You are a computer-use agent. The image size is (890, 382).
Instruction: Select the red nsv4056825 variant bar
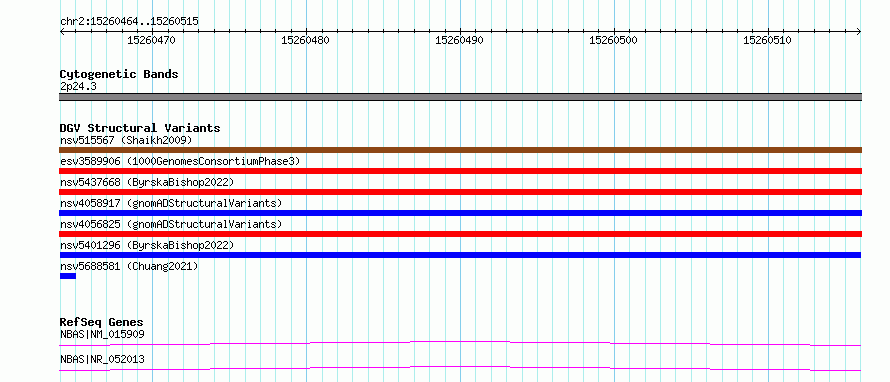460,234
